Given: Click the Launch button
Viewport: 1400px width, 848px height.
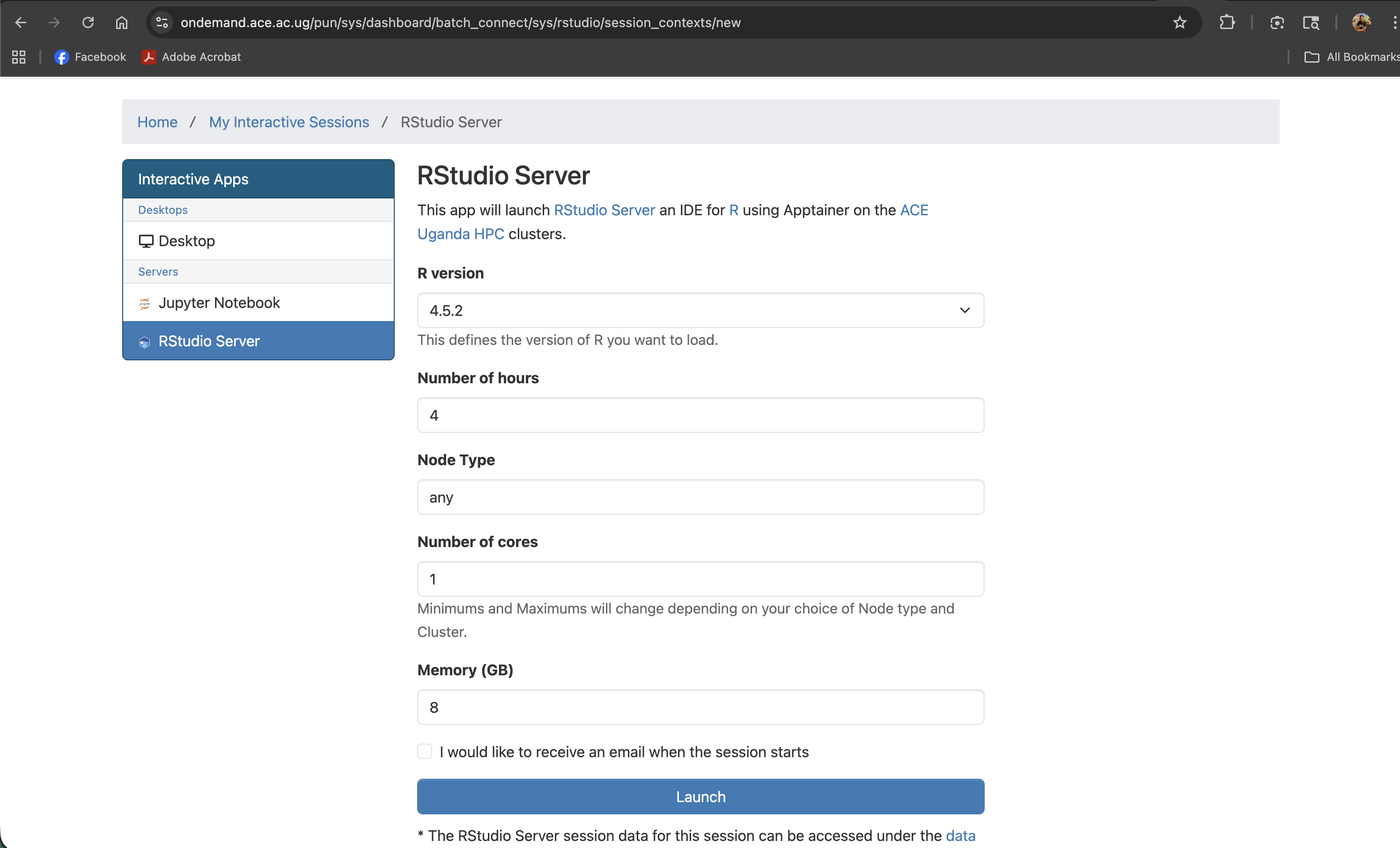Looking at the screenshot, I should pos(700,797).
